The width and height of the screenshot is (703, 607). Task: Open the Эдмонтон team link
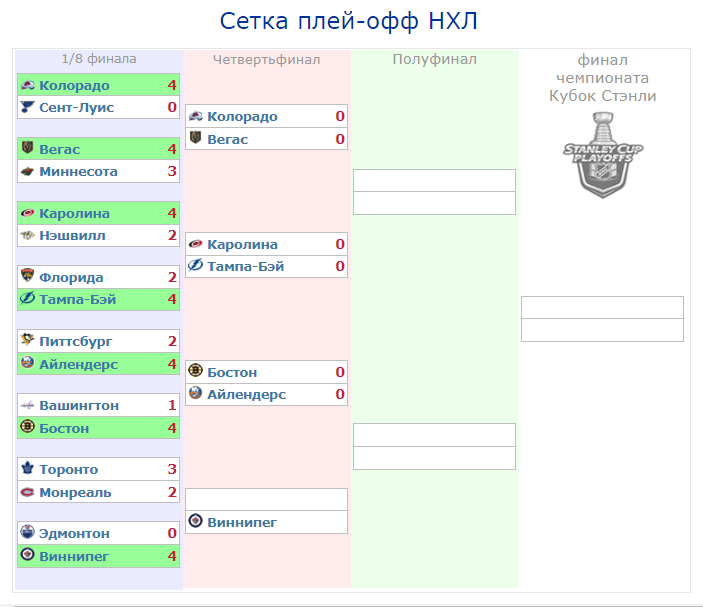[74, 533]
